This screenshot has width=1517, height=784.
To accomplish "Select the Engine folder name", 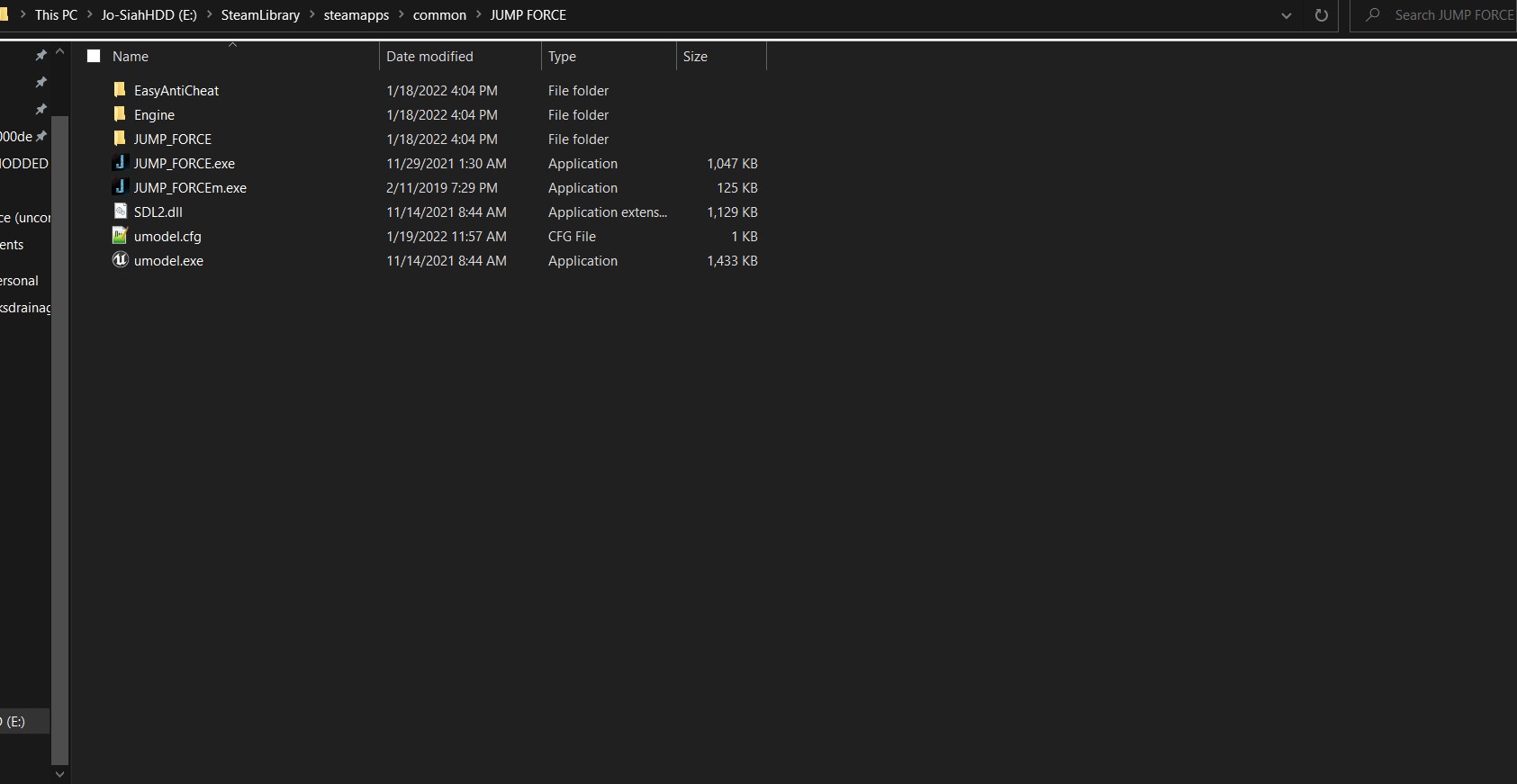I will coord(154,114).
